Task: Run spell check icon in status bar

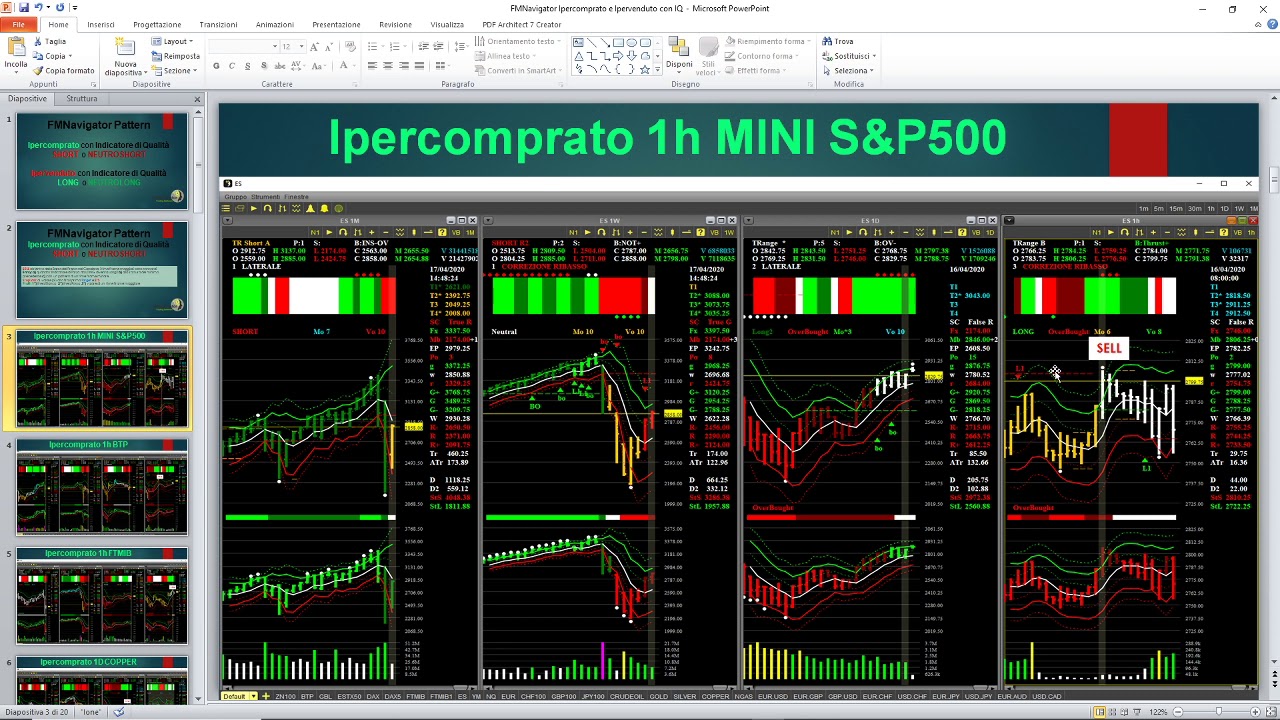Action: coord(118,712)
